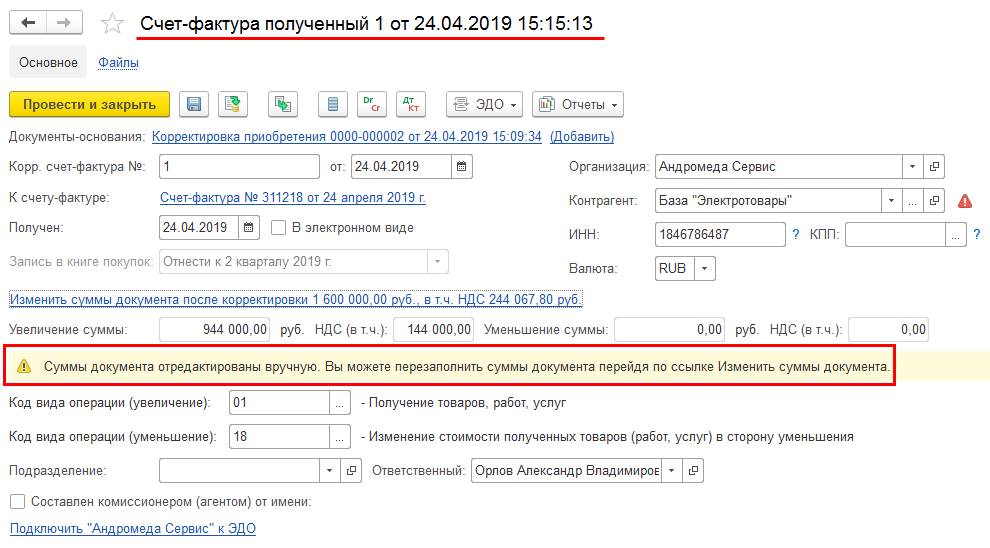Expand the Подразделение dropdown
The height and width of the screenshot is (548, 990).
pos(330,471)
